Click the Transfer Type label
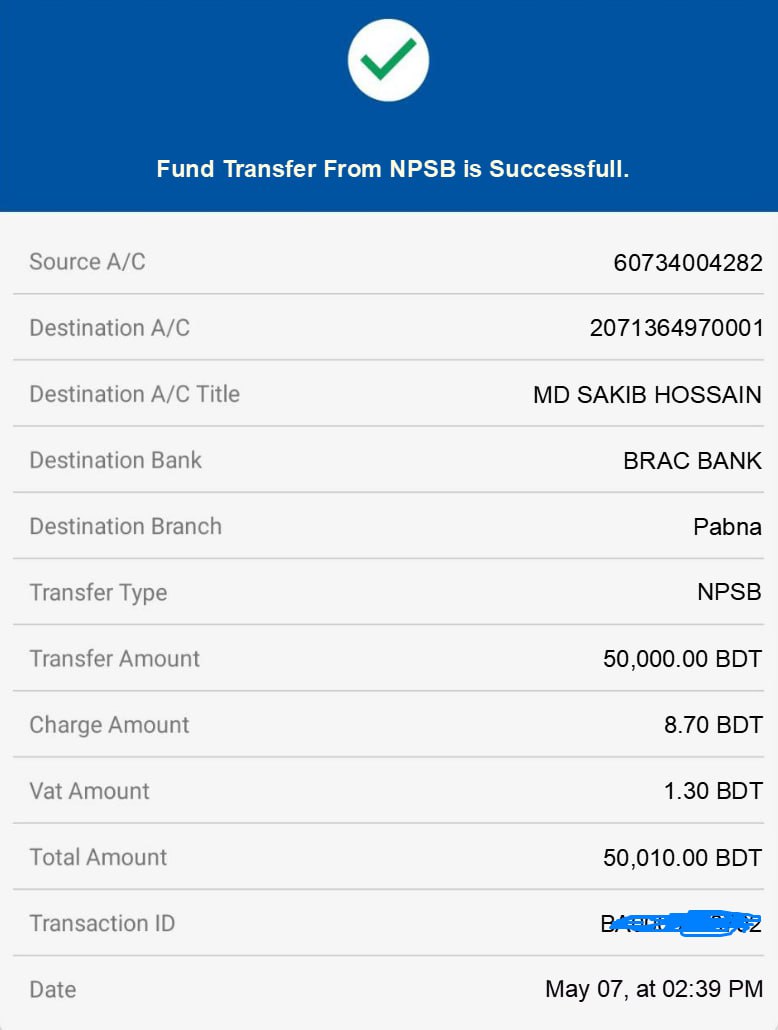 pyautogui.click(x=98, y=593)
